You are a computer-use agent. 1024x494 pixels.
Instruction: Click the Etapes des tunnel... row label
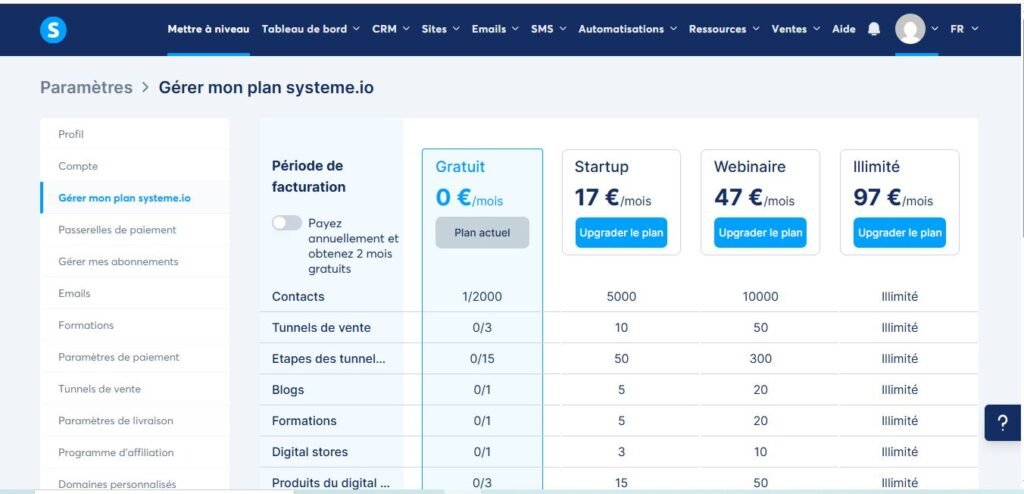pos(328,359)
